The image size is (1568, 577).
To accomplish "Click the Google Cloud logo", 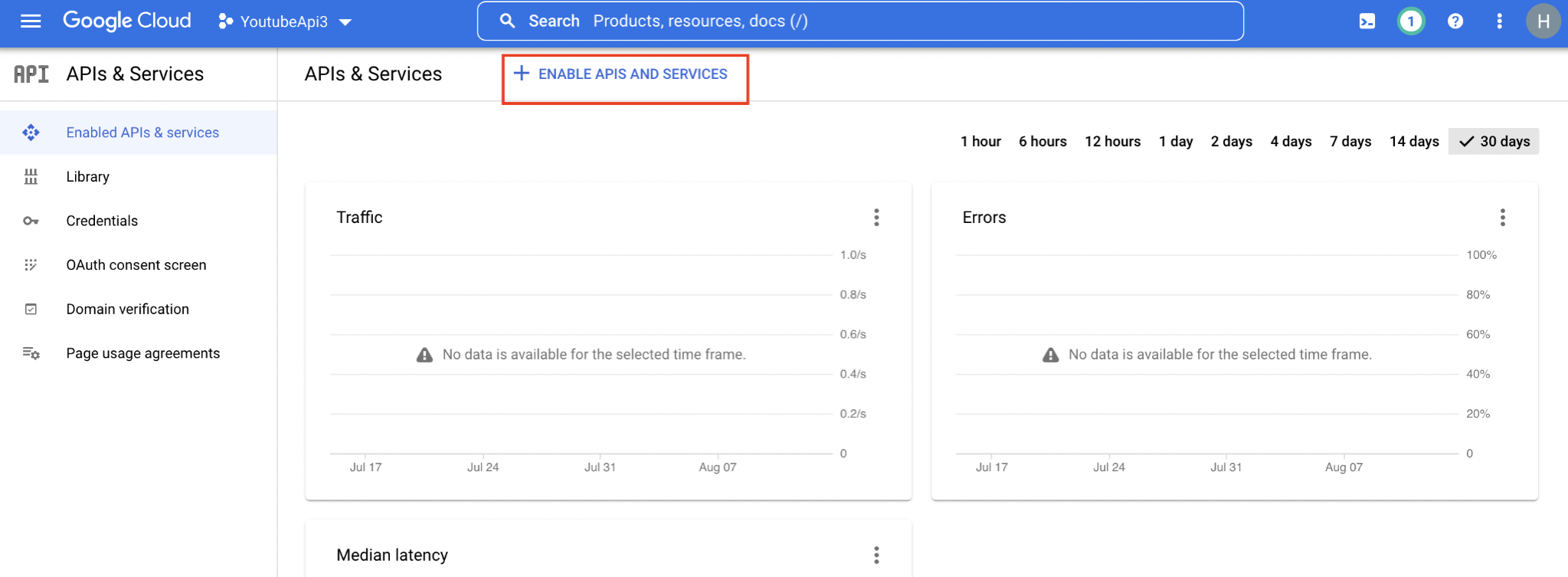I will [127, 21].
